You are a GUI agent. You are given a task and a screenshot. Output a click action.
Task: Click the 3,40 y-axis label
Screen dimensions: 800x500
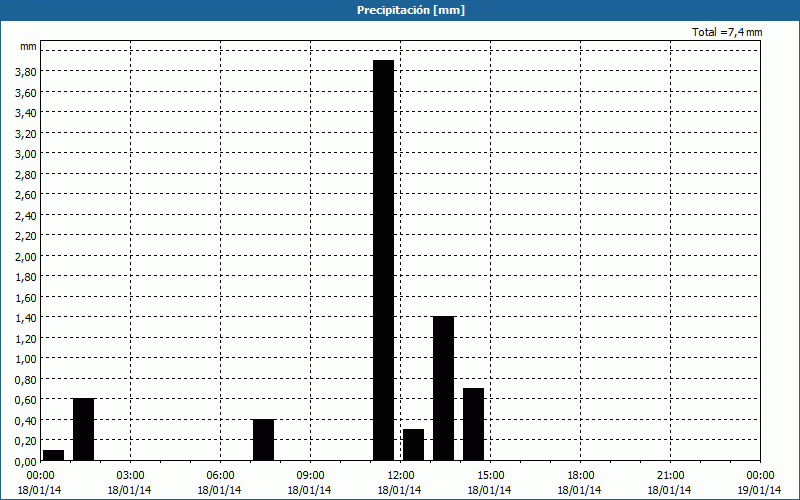click(x=26, y=113)
